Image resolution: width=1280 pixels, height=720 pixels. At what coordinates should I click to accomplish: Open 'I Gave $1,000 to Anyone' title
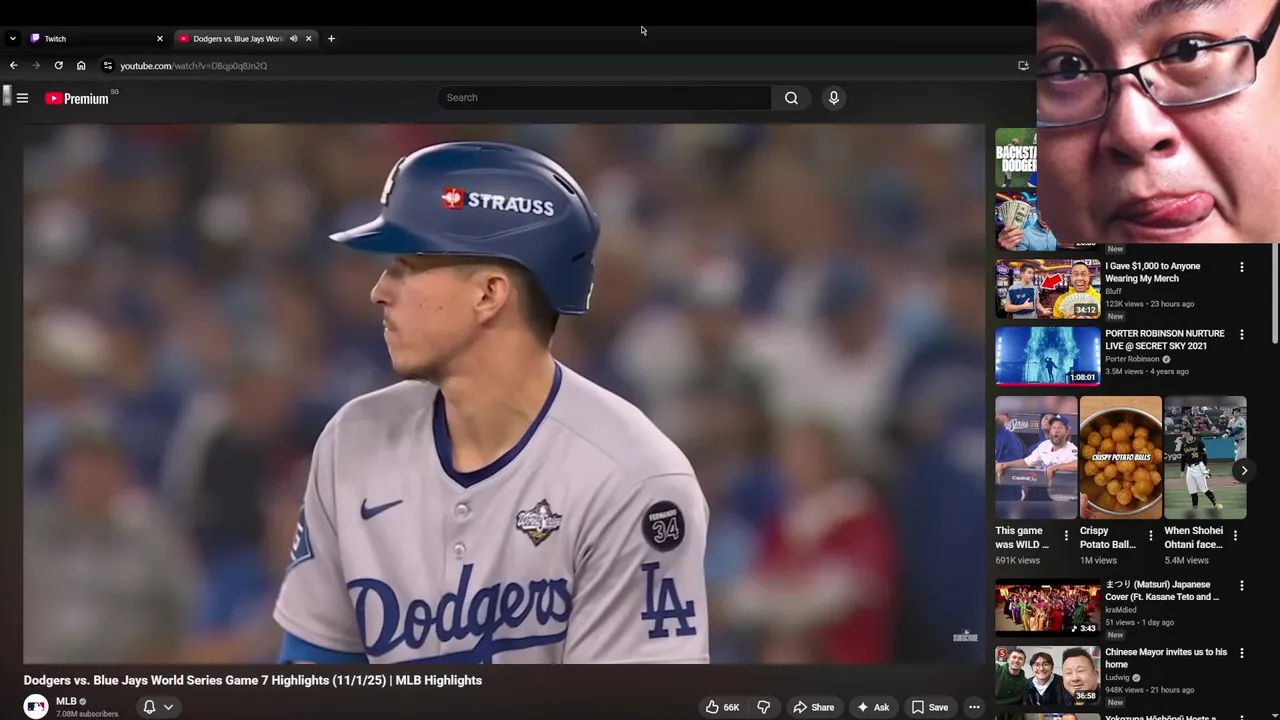tap(1153, 272)
